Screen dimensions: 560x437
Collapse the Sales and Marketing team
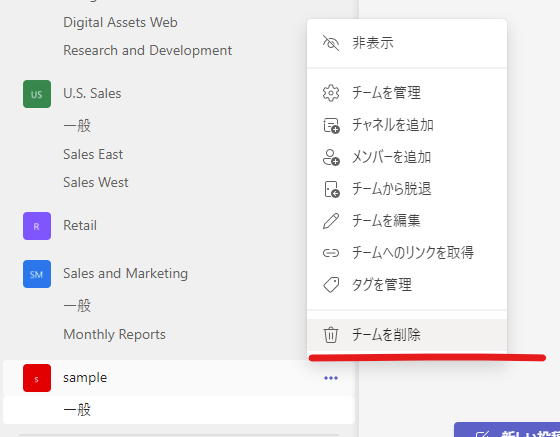click(125, 273)
